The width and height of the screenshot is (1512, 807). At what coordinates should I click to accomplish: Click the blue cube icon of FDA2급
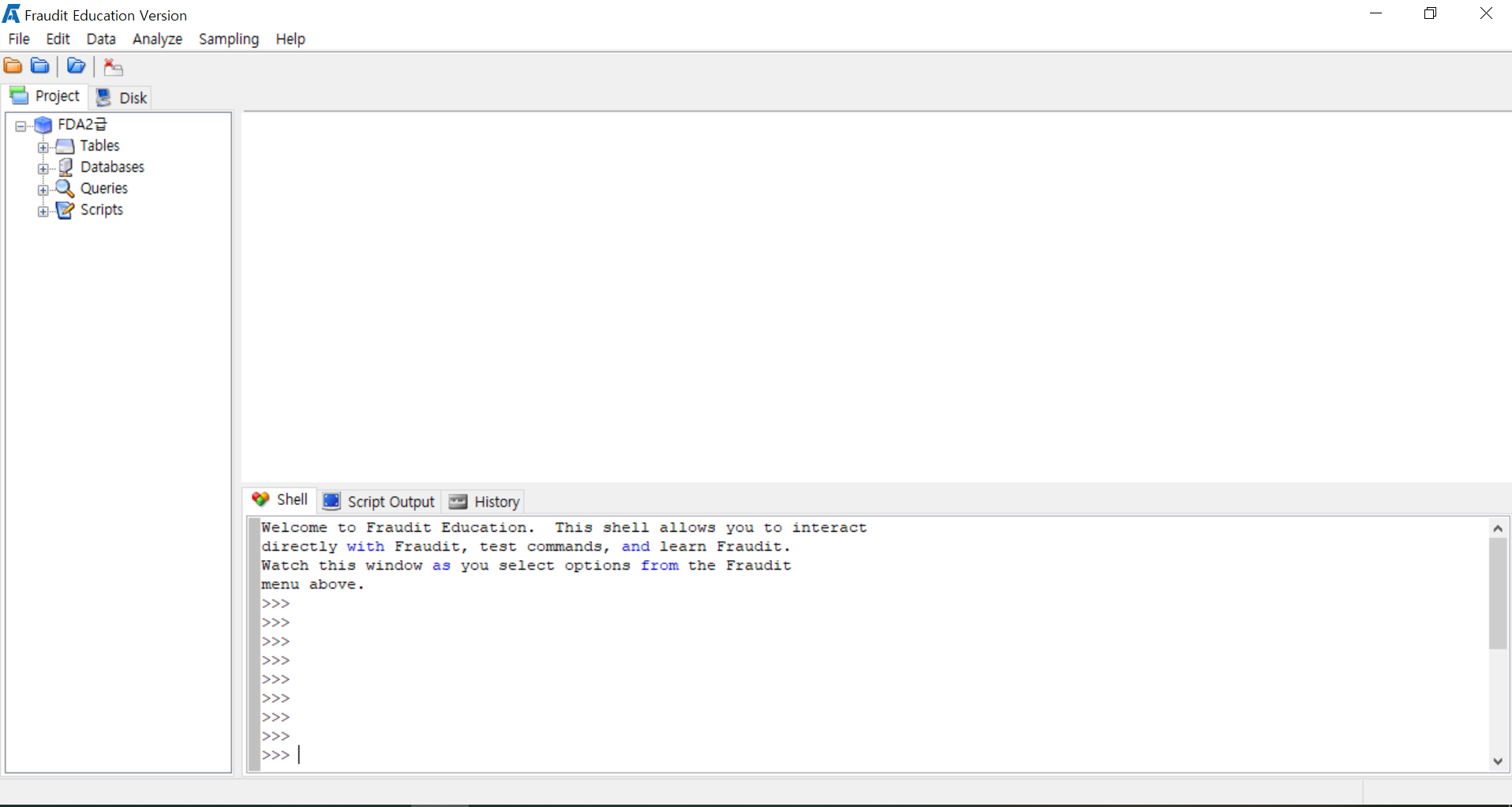point(43,125)
